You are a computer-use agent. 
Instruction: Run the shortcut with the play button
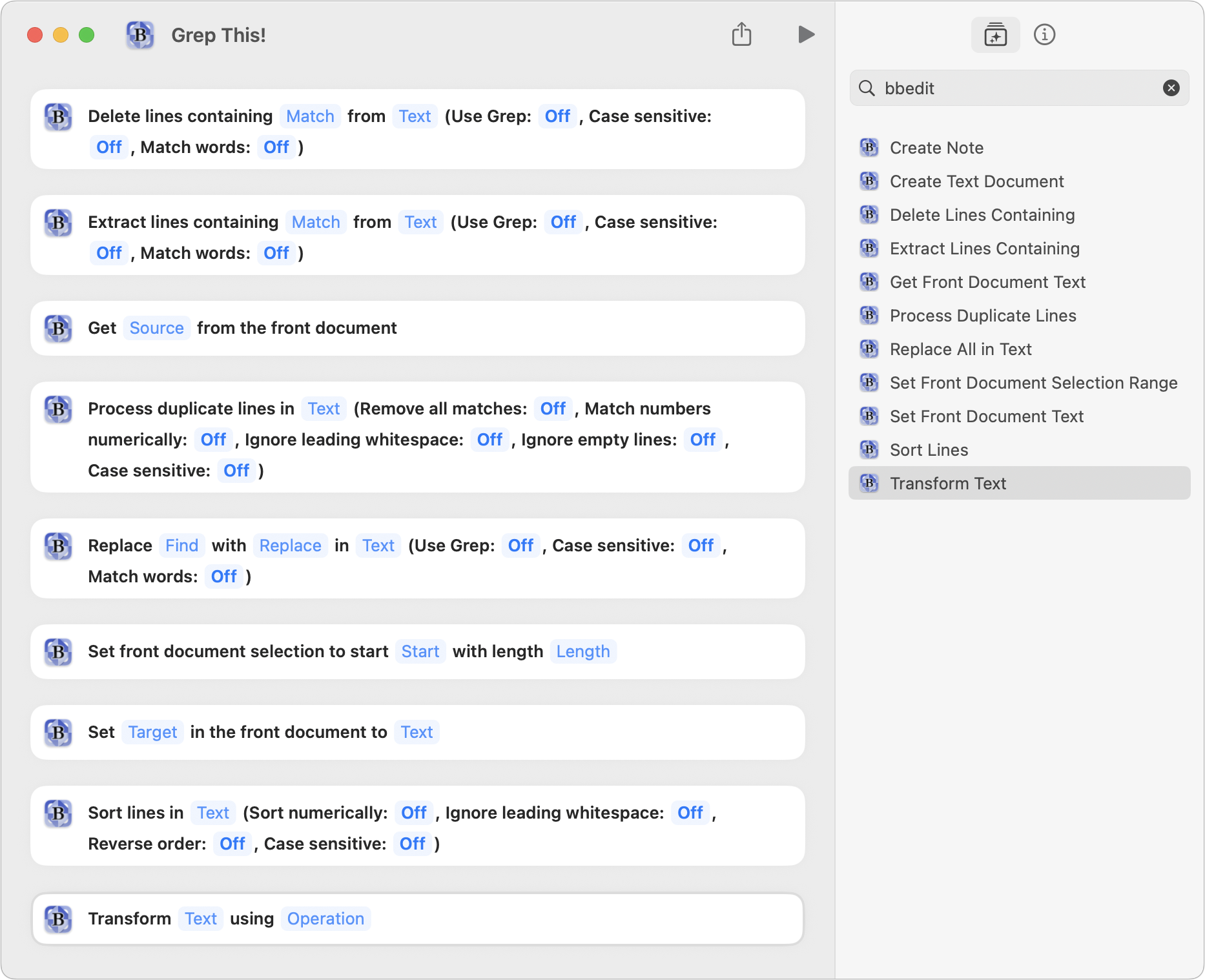pos(806,34)
